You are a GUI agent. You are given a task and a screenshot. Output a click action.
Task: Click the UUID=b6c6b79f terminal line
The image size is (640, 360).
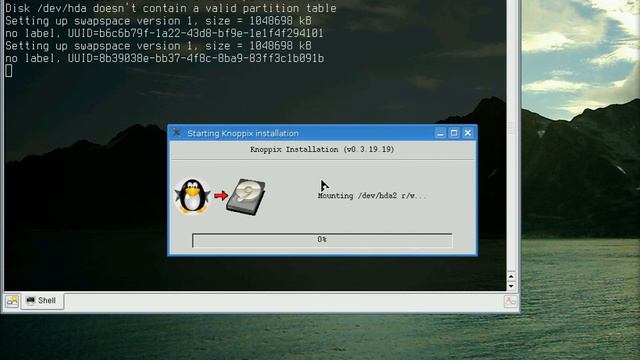click(x=164, y=33)
